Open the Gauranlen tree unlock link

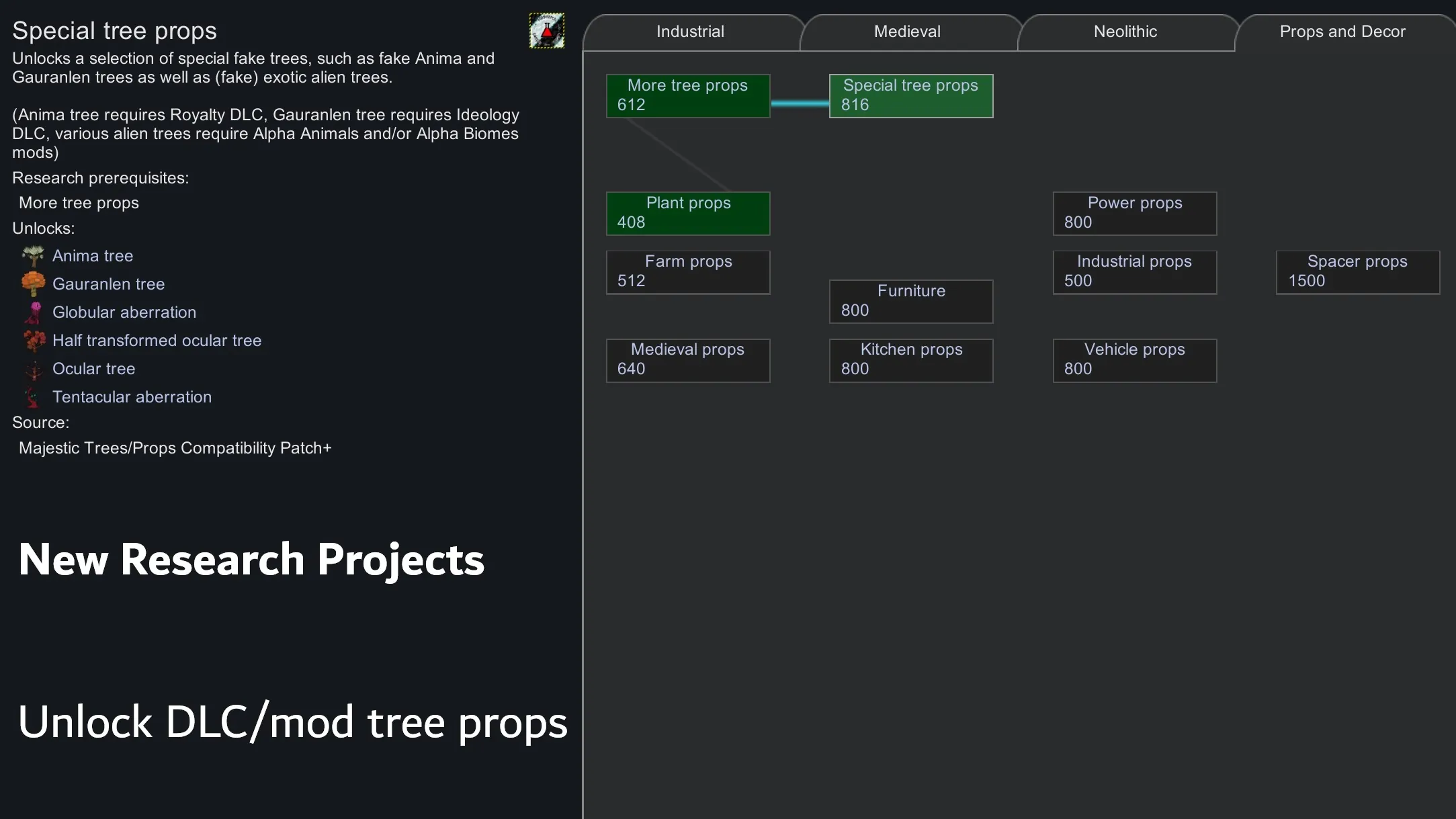click(108, 284)
